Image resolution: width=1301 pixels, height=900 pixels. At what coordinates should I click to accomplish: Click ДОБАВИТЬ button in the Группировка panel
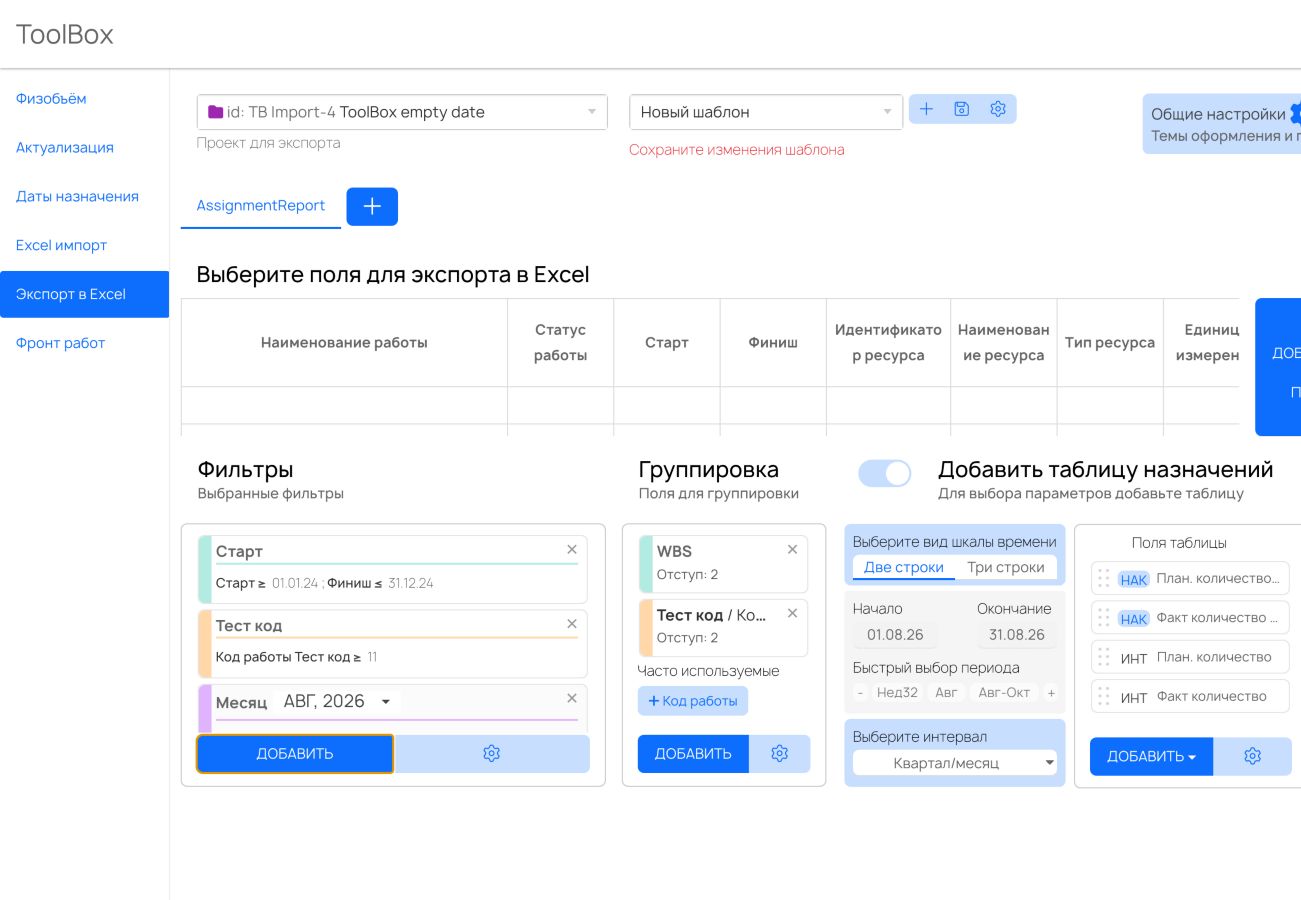pyautogui.click(x=693, y=754)
